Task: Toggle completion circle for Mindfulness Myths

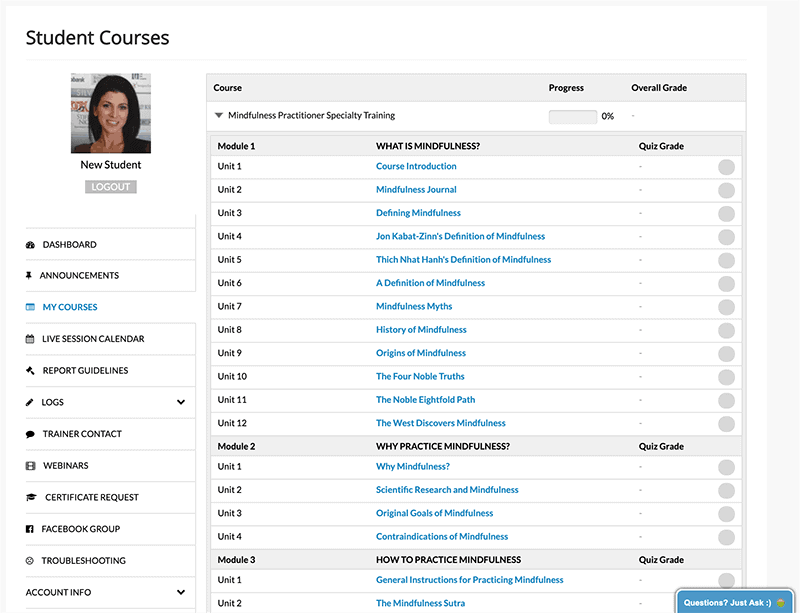Action: [x=726, y=307]
